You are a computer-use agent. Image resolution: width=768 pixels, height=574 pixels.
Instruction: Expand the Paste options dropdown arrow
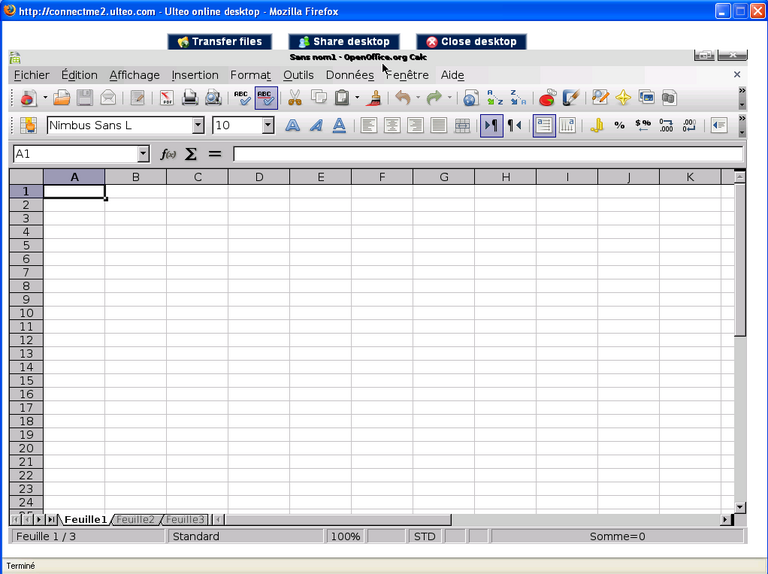[x=357, y=97]
